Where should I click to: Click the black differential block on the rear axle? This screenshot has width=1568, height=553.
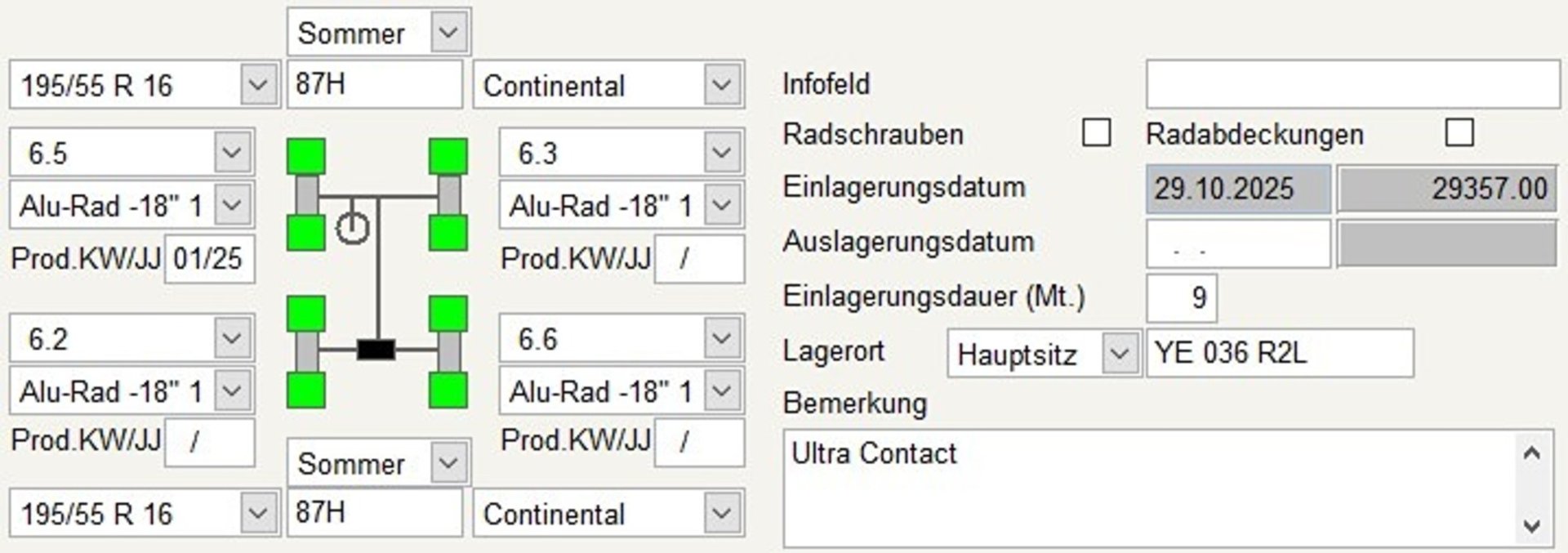[376, 350]
